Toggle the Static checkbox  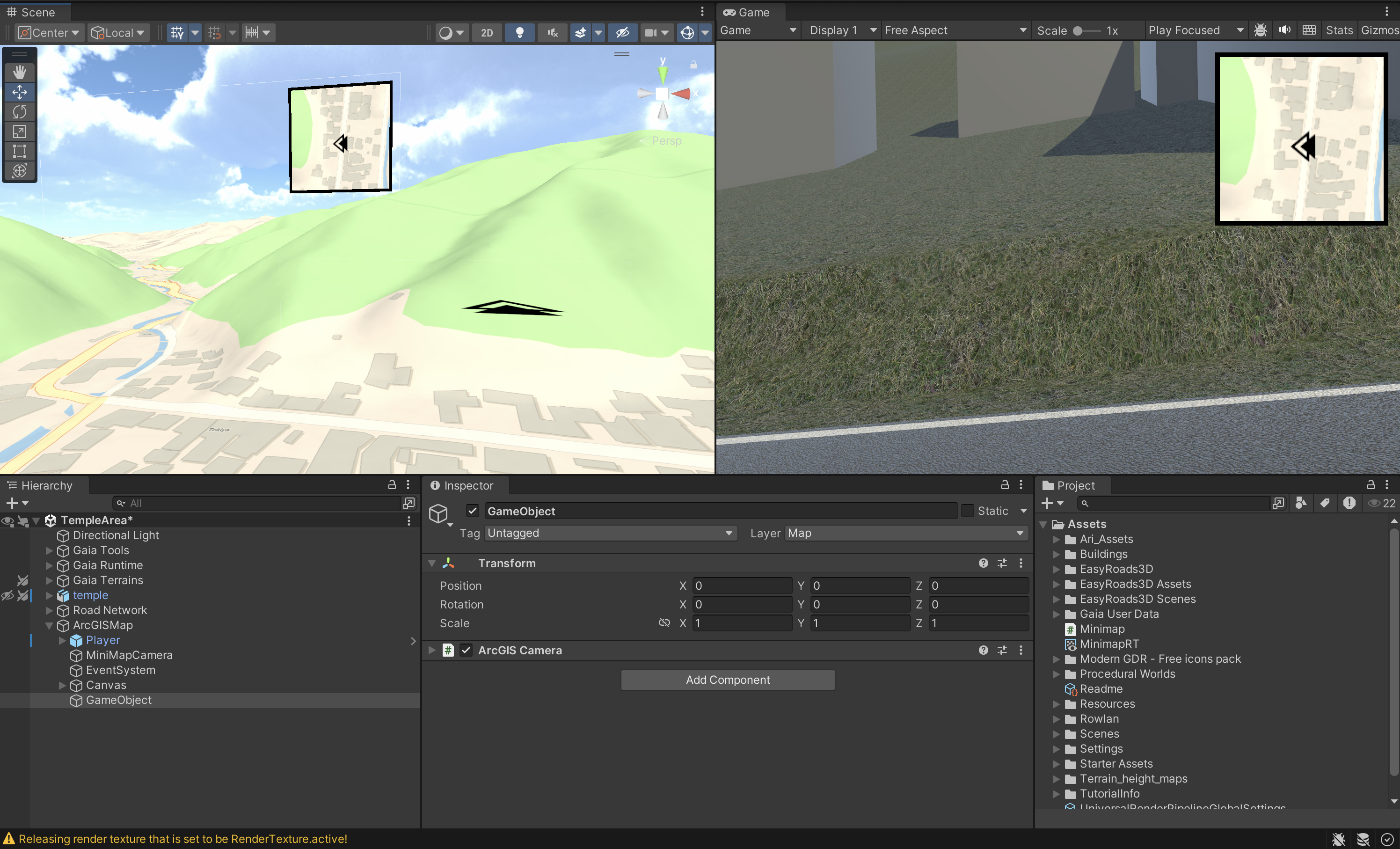tap(967, 511)
